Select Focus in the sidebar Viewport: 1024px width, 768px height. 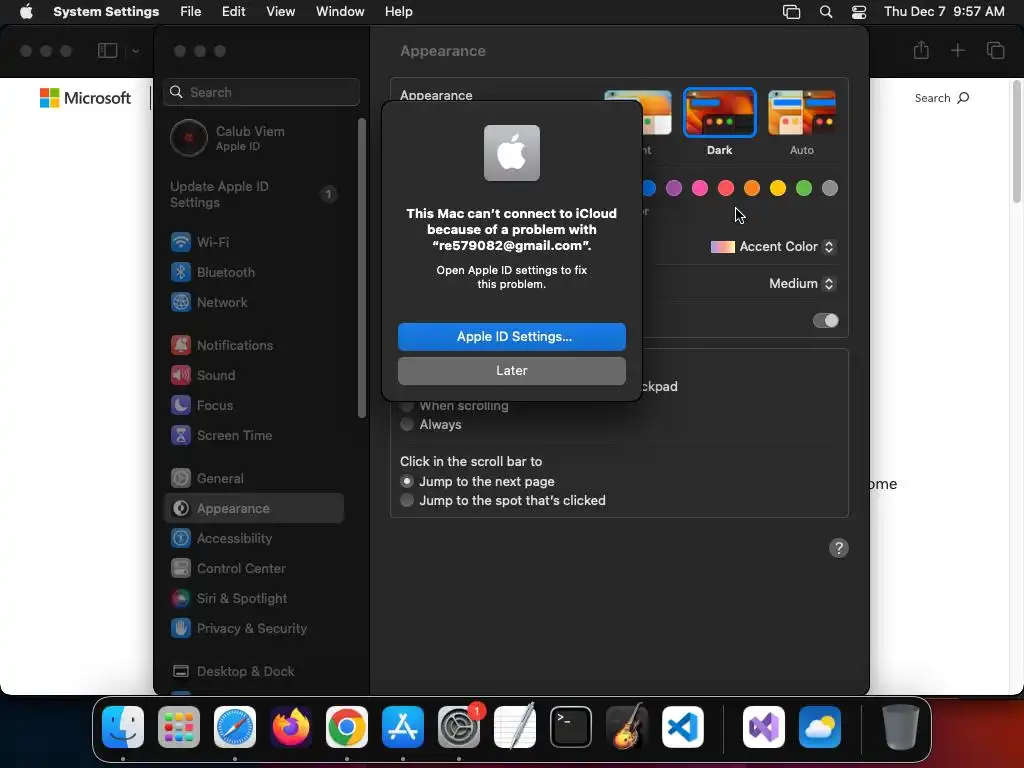click(253, 406)
